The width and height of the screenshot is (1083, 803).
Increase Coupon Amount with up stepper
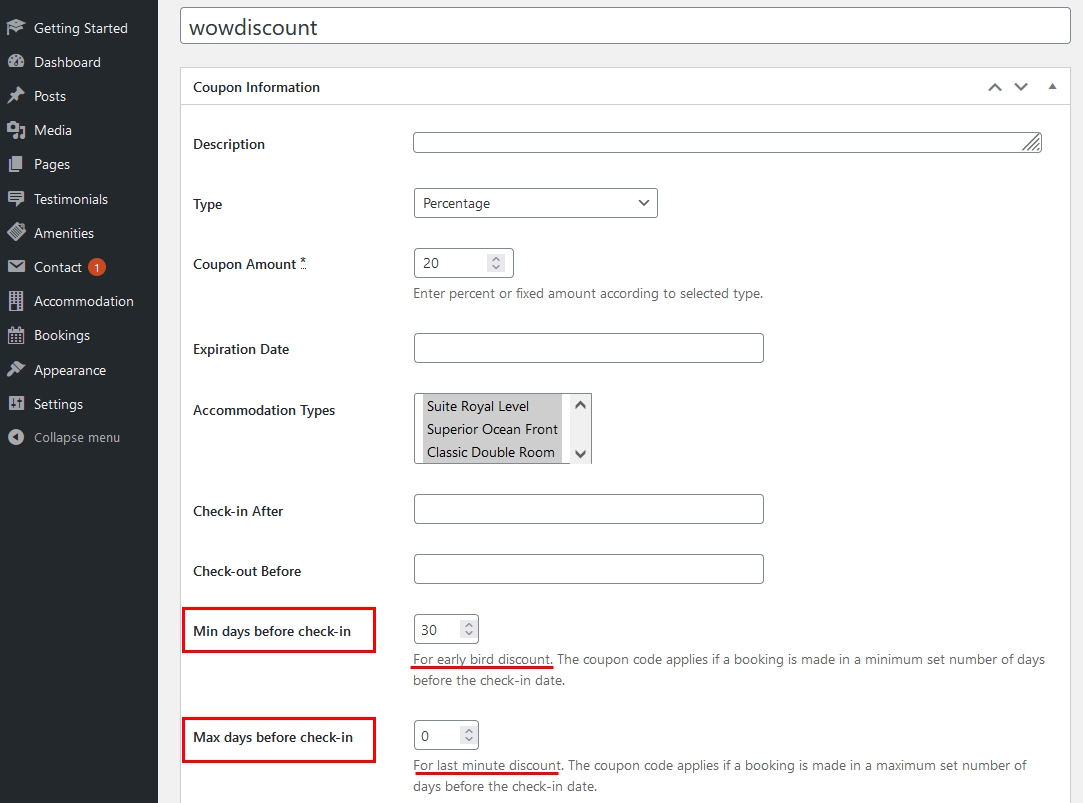496,258
